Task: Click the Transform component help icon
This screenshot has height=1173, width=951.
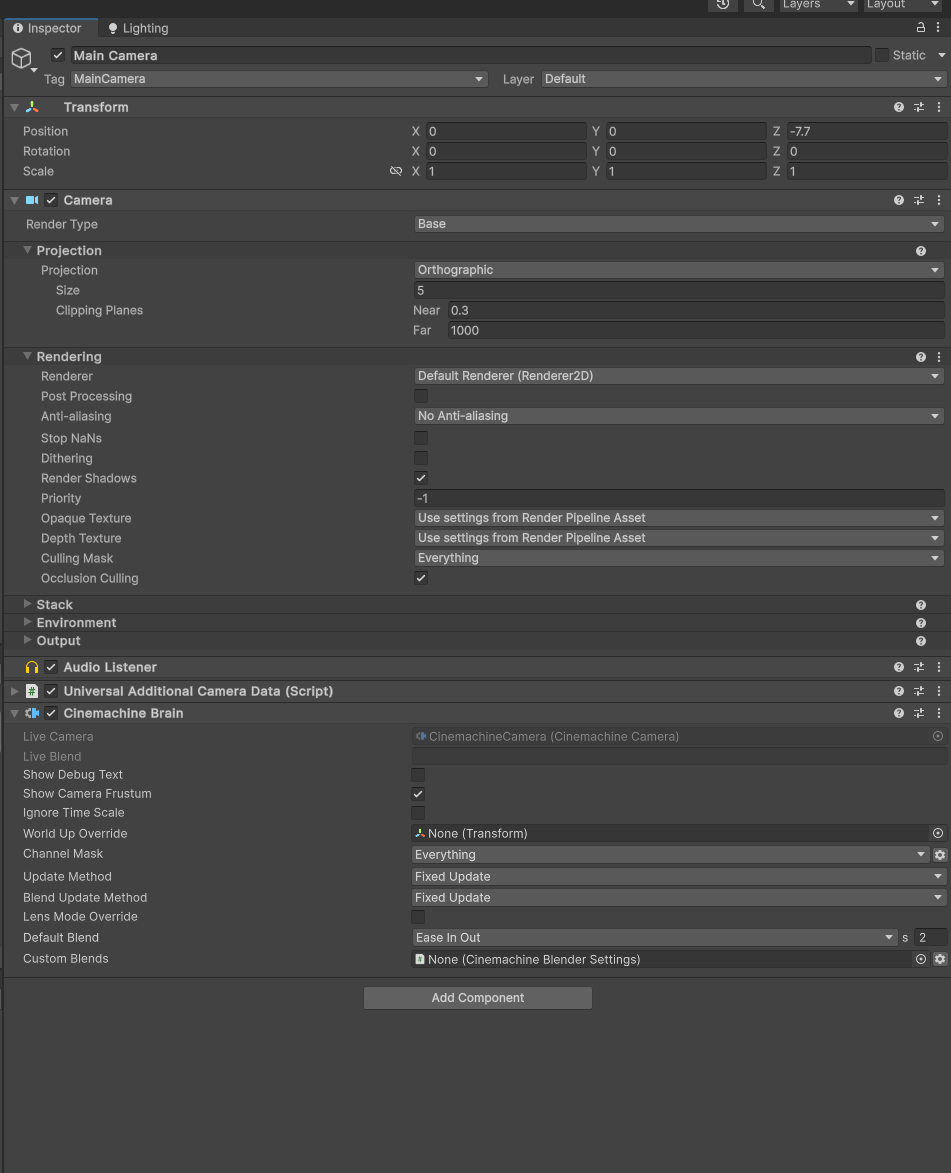Action: 898,107
